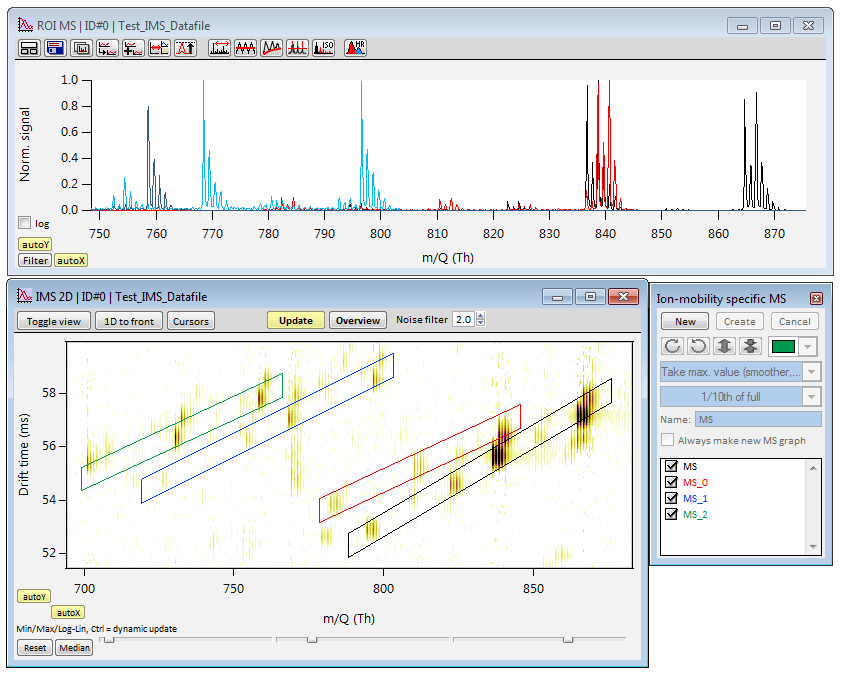
Task: Click the blue floppy-disk save icon
Action: click(55, 48)
